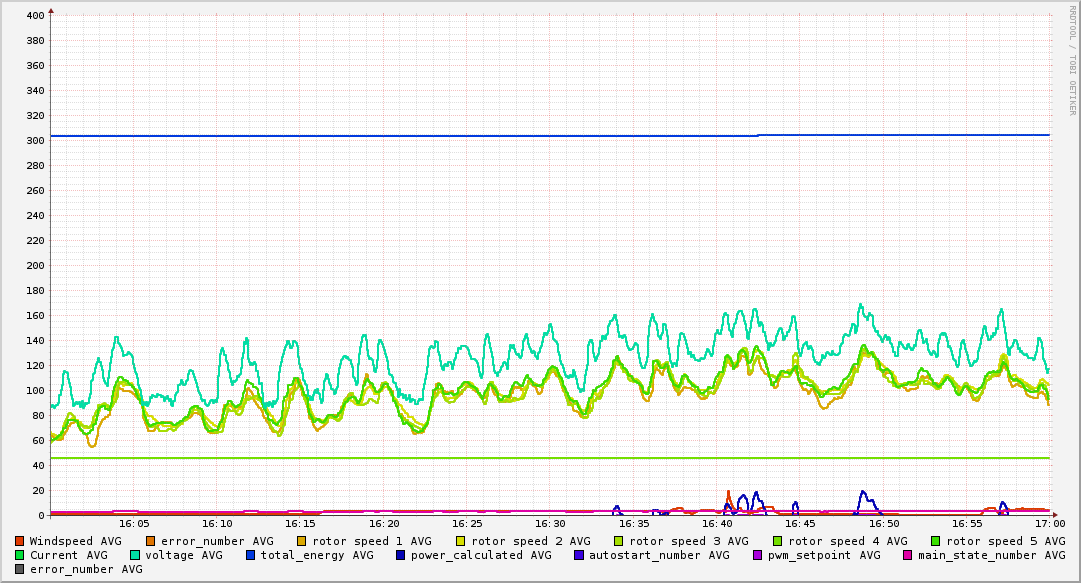Click the 17:00 time axis label
The image size is (1081, 583).
coord(1049,523)
